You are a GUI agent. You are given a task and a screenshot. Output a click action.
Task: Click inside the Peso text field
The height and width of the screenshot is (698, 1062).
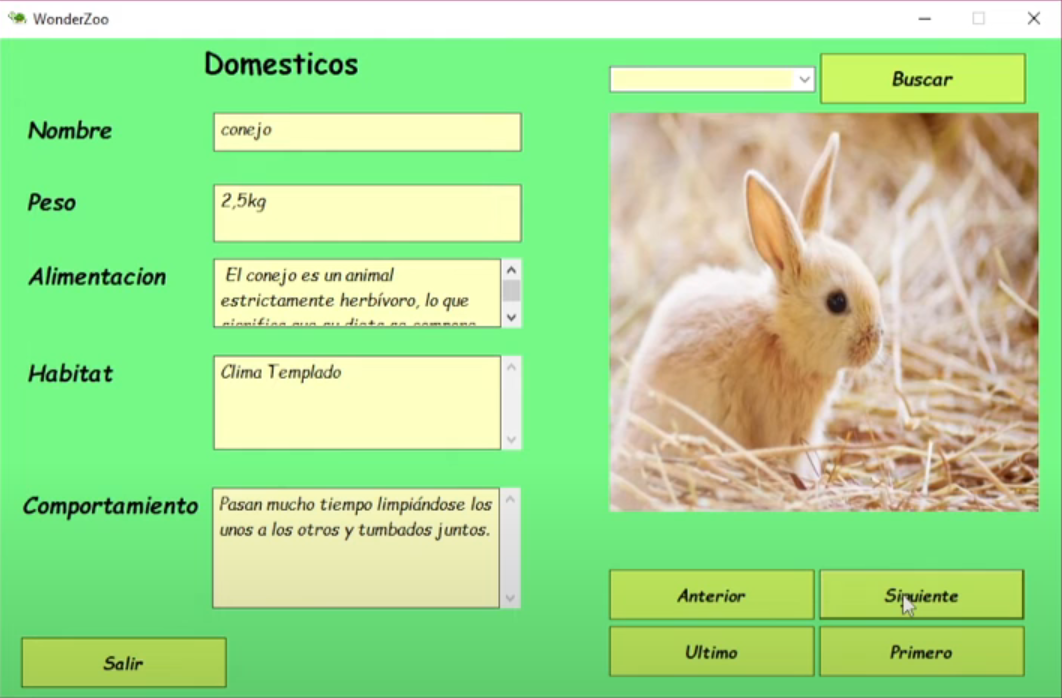(367, 213)
